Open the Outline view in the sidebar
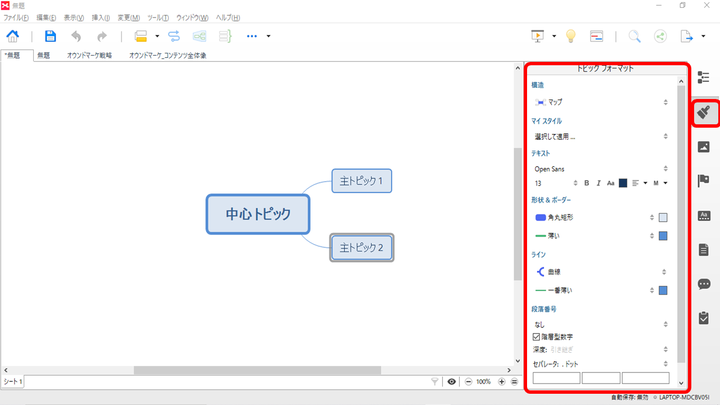This screenshot has width=720, height=405. coord(703,78)
